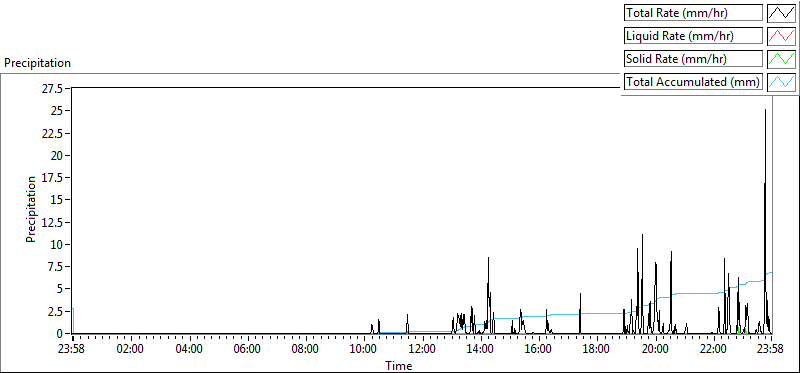
Task: Click the 15 y-axis tick value
Action: [56, 200]
